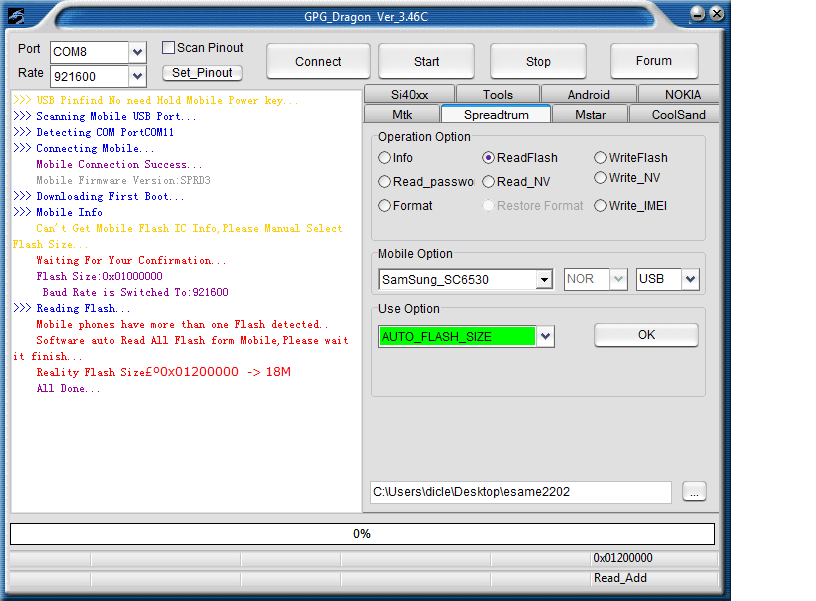Close the GPG_Dragon window

(717, 13)
